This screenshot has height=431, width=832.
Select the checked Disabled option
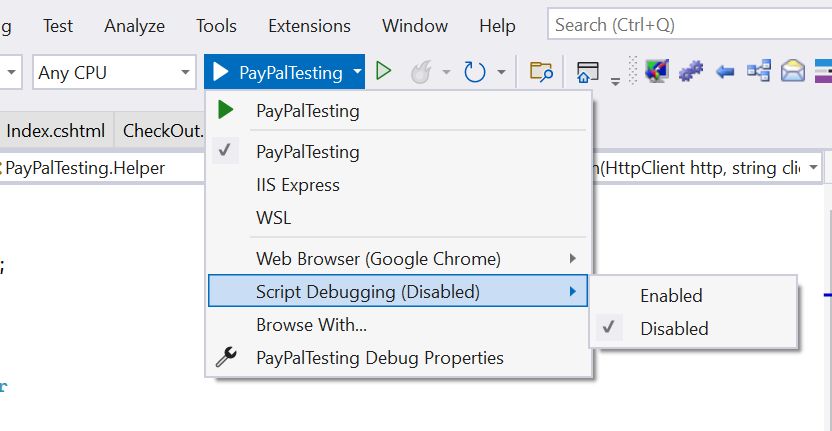[x=693, y=329]
